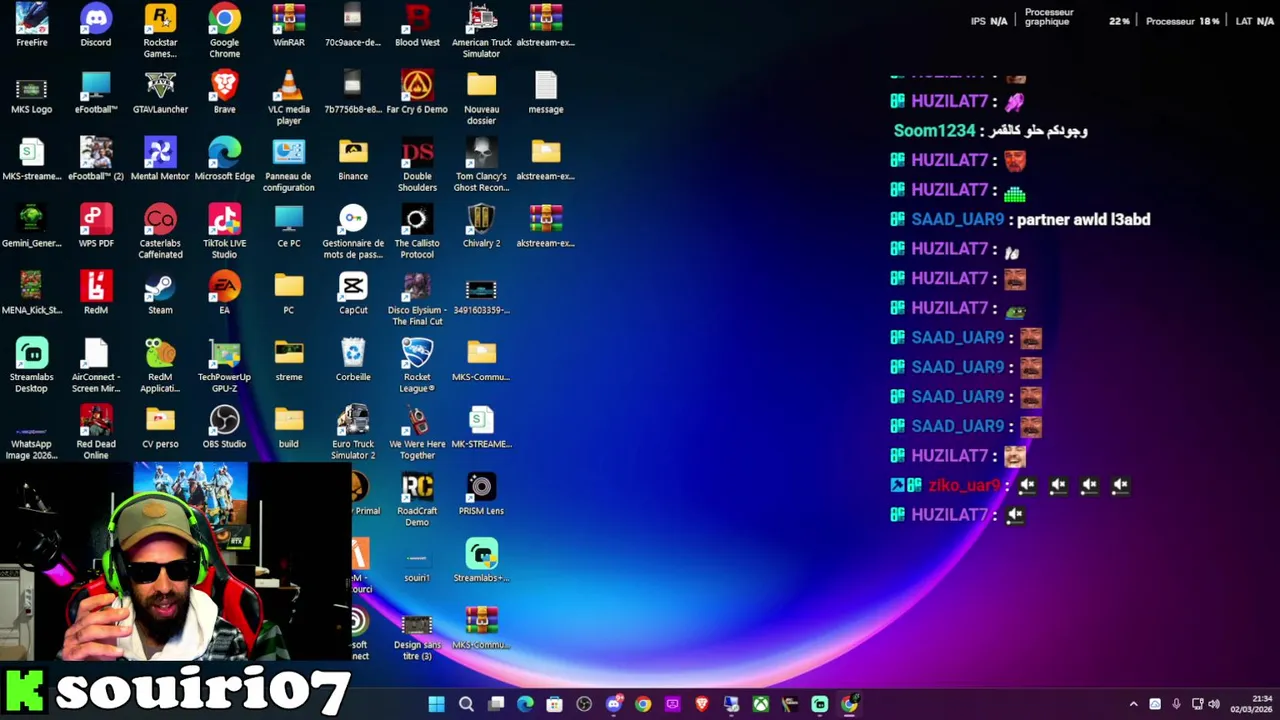
Task: Open Red Dead Online desktop shortcut
Action: (96, 432)
